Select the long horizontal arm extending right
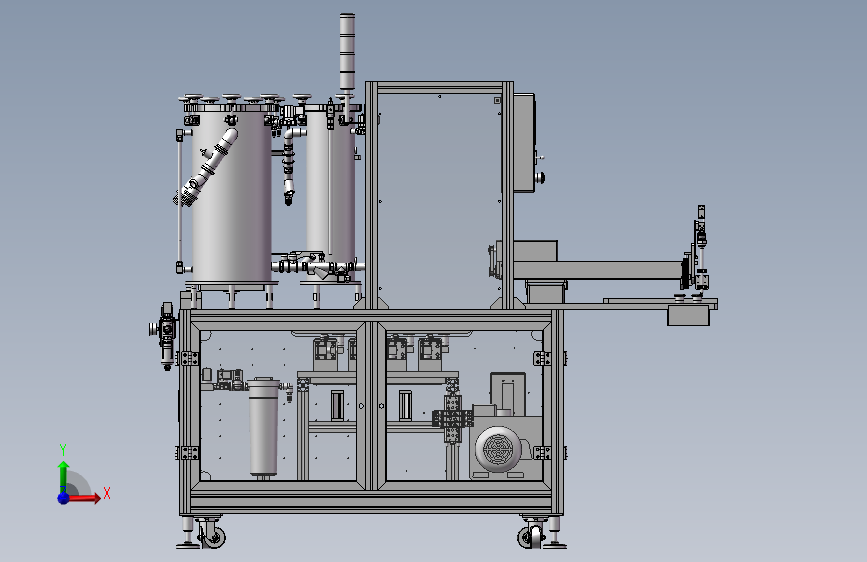 [x=597, y=270]
